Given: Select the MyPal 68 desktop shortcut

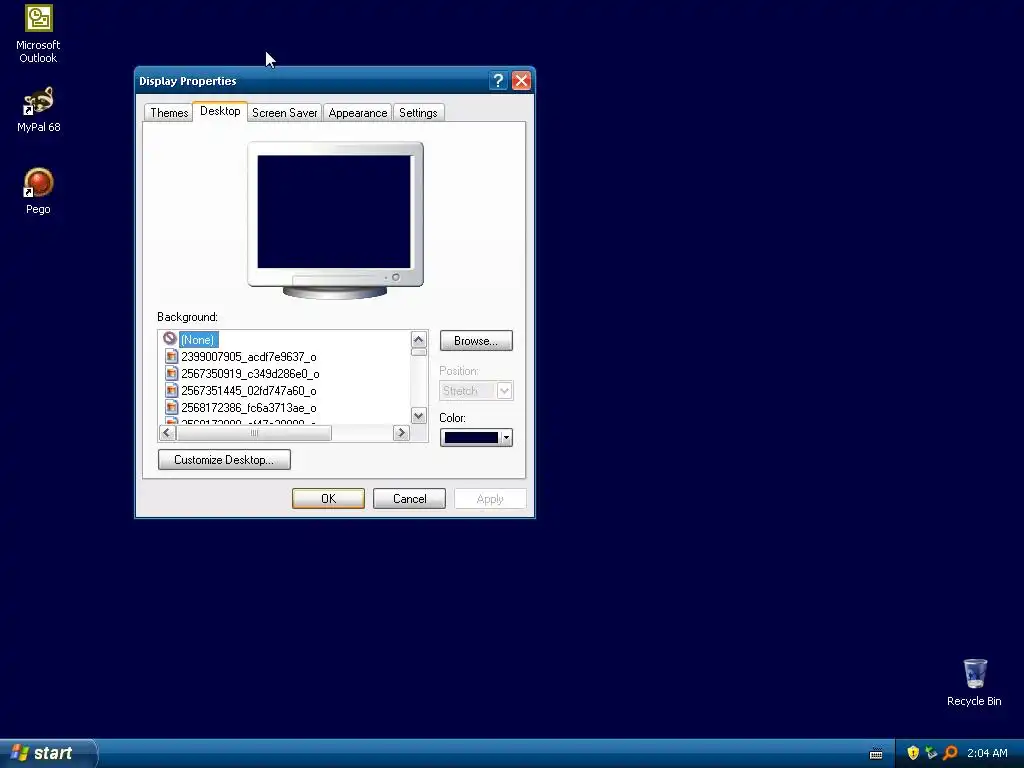Looking at the screenshot, I should point(38,109).
